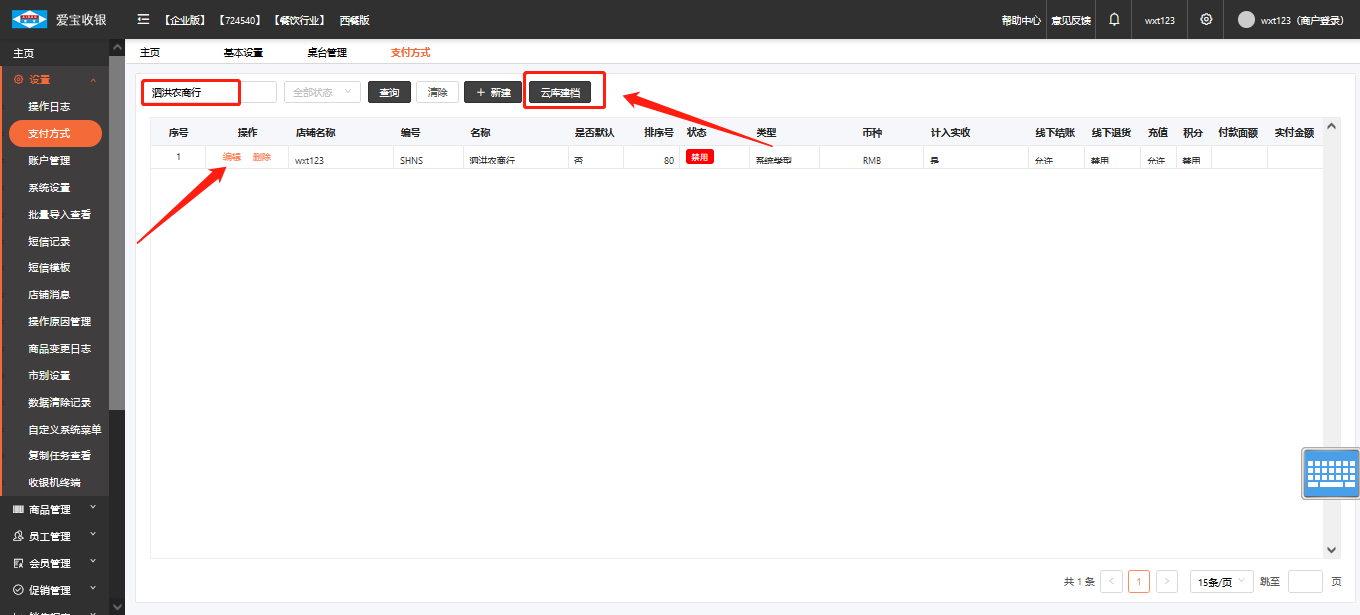Open the 全部状态 status dropdown
Screen dimensions: 1360x615
322,92
